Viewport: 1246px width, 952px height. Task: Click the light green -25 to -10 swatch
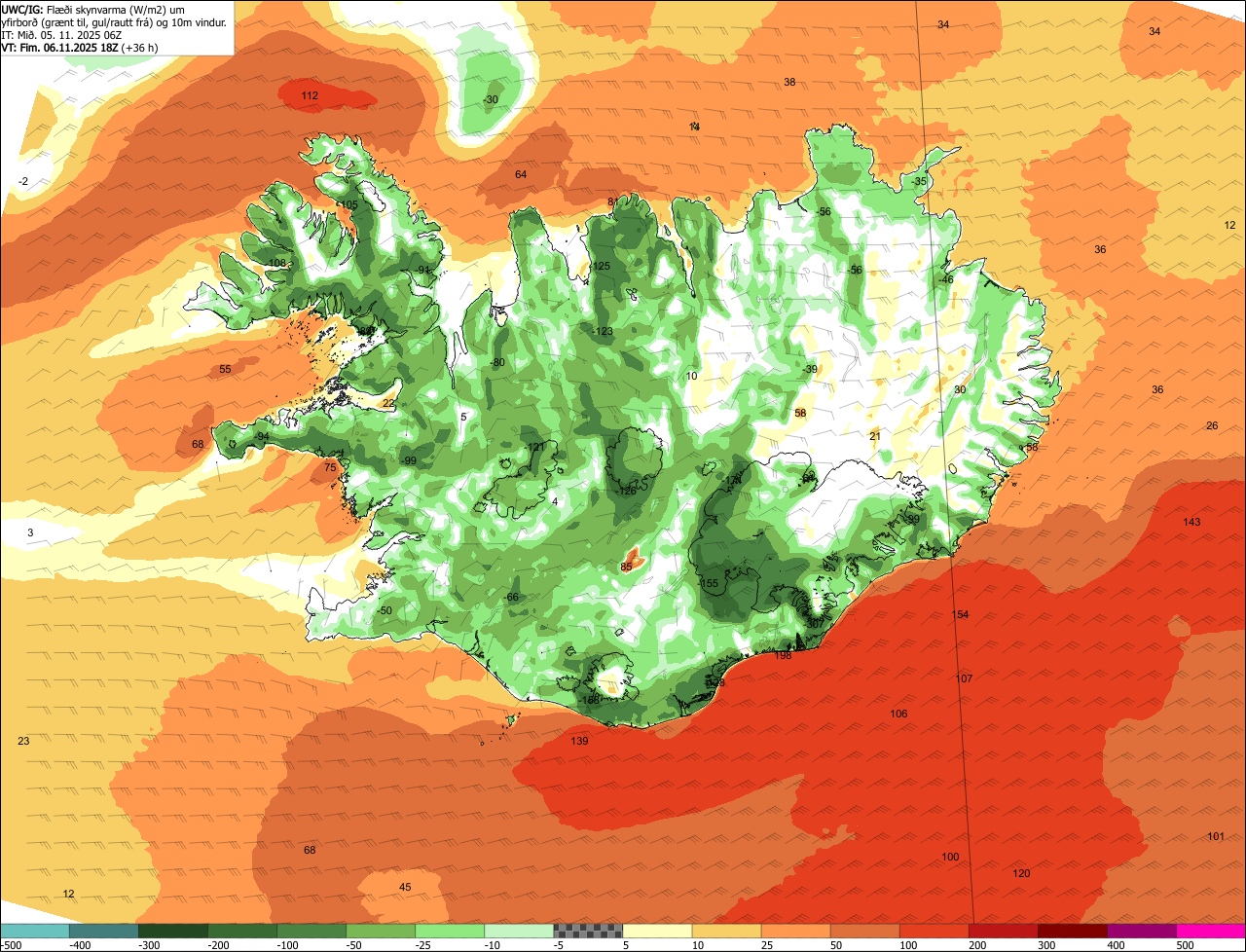coord(450,931)
